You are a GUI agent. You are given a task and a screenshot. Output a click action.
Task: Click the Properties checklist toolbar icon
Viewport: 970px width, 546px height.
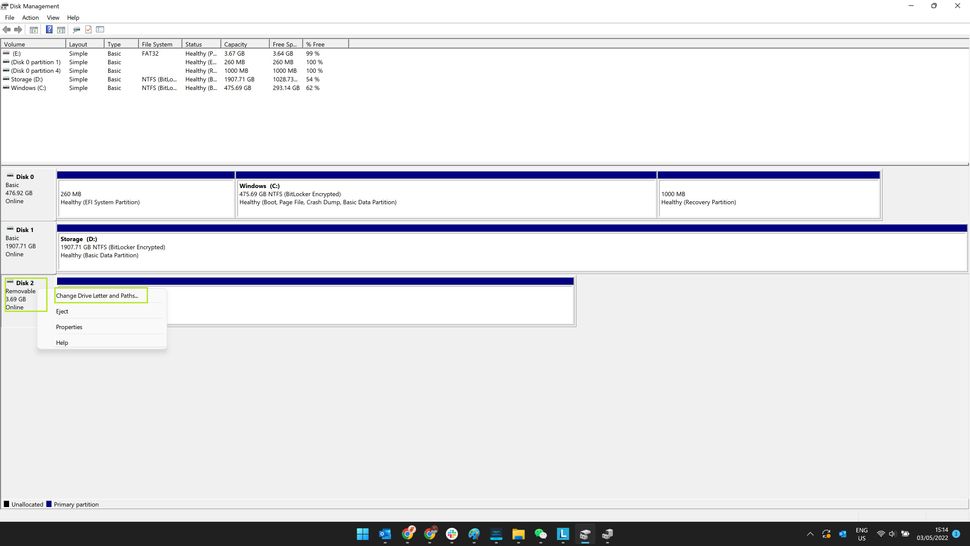88,29
